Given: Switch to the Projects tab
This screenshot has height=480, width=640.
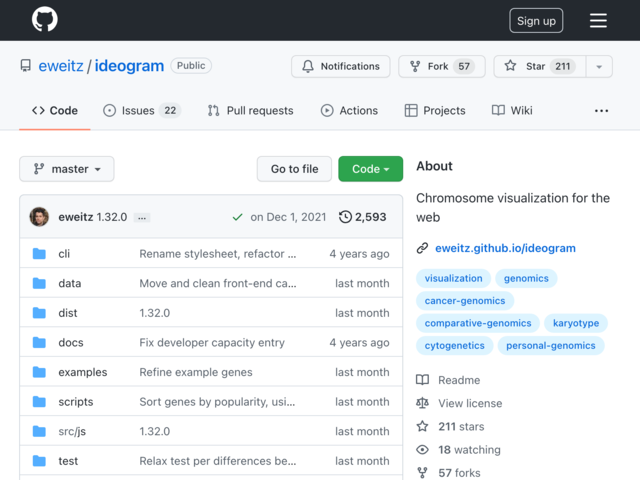Looking at the screenshot, I should tap(435, 111).
